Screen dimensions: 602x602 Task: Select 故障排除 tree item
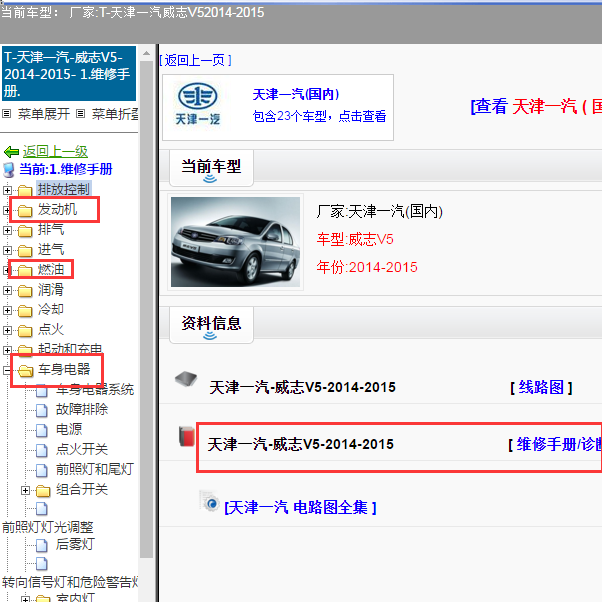click(82, 410)
